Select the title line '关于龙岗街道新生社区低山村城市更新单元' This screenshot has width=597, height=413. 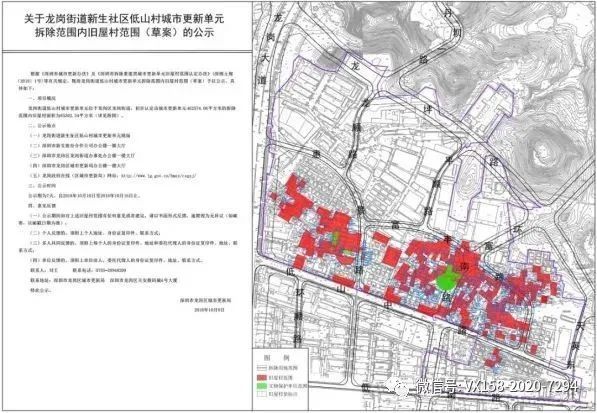tap(125, 18)
